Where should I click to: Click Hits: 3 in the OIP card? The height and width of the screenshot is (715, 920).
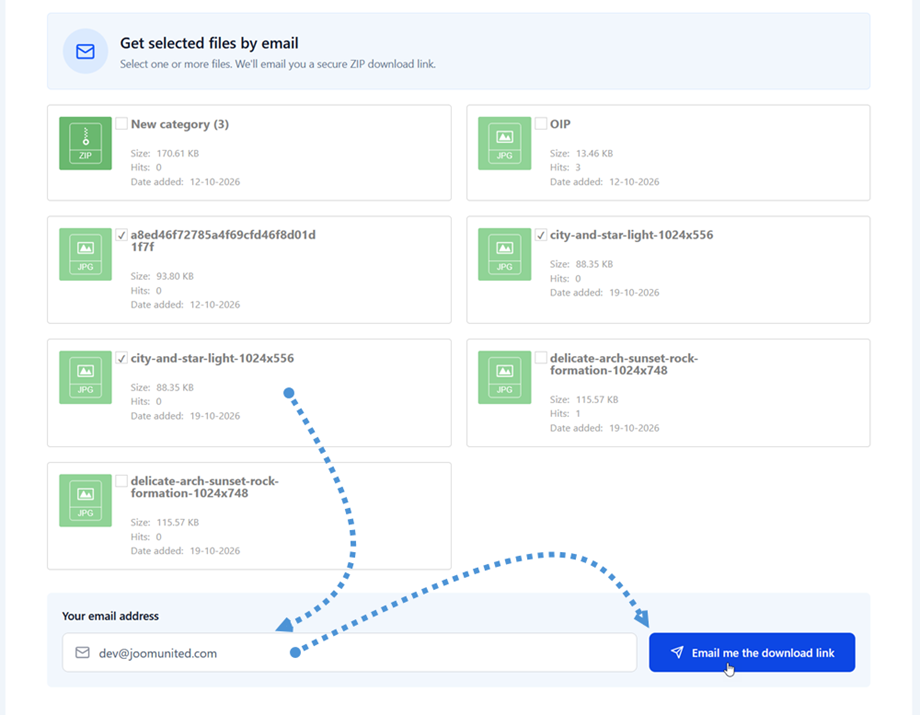pos(565,168)
